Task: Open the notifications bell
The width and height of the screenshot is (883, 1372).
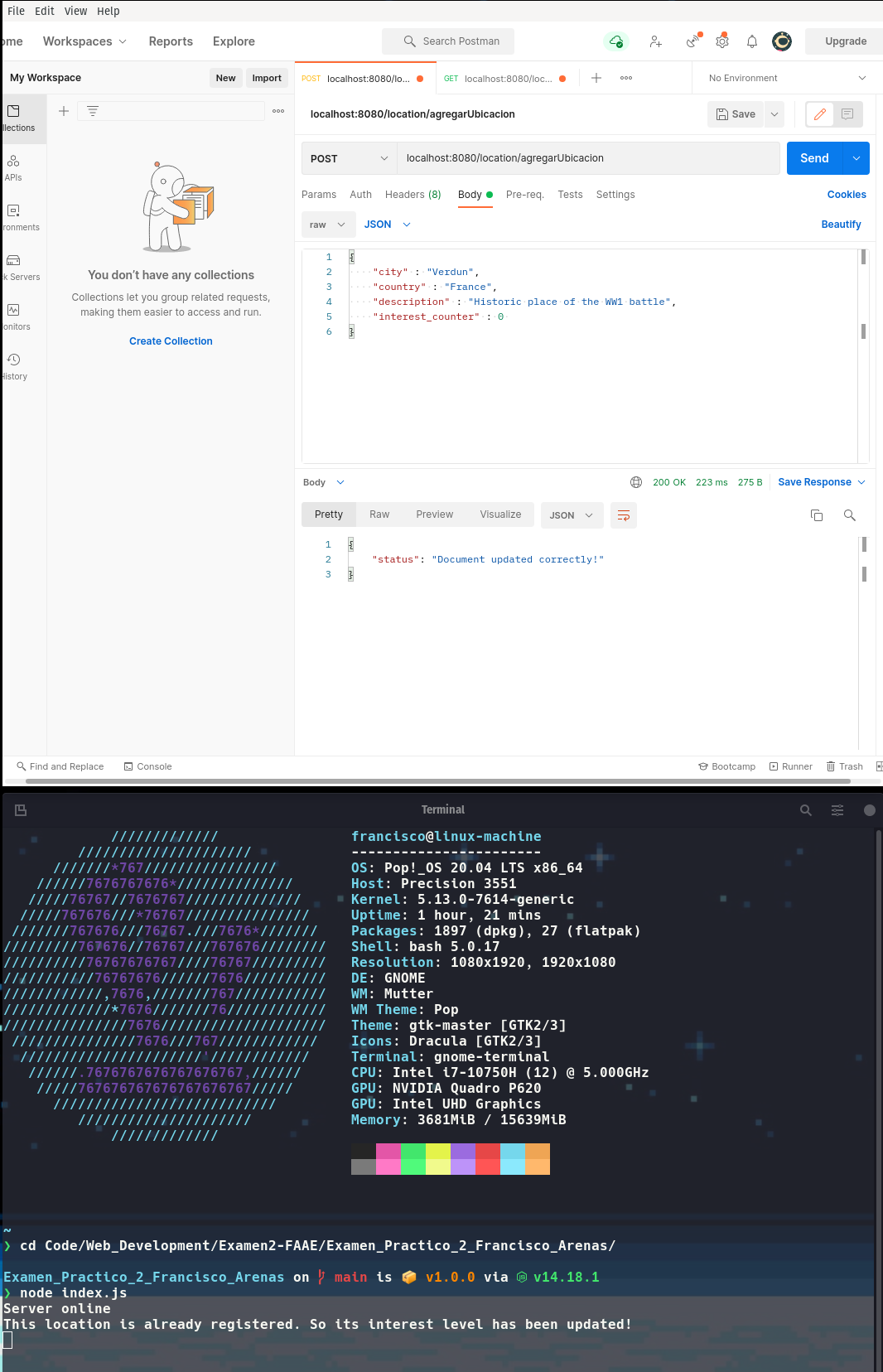Action: pos(752,41)
